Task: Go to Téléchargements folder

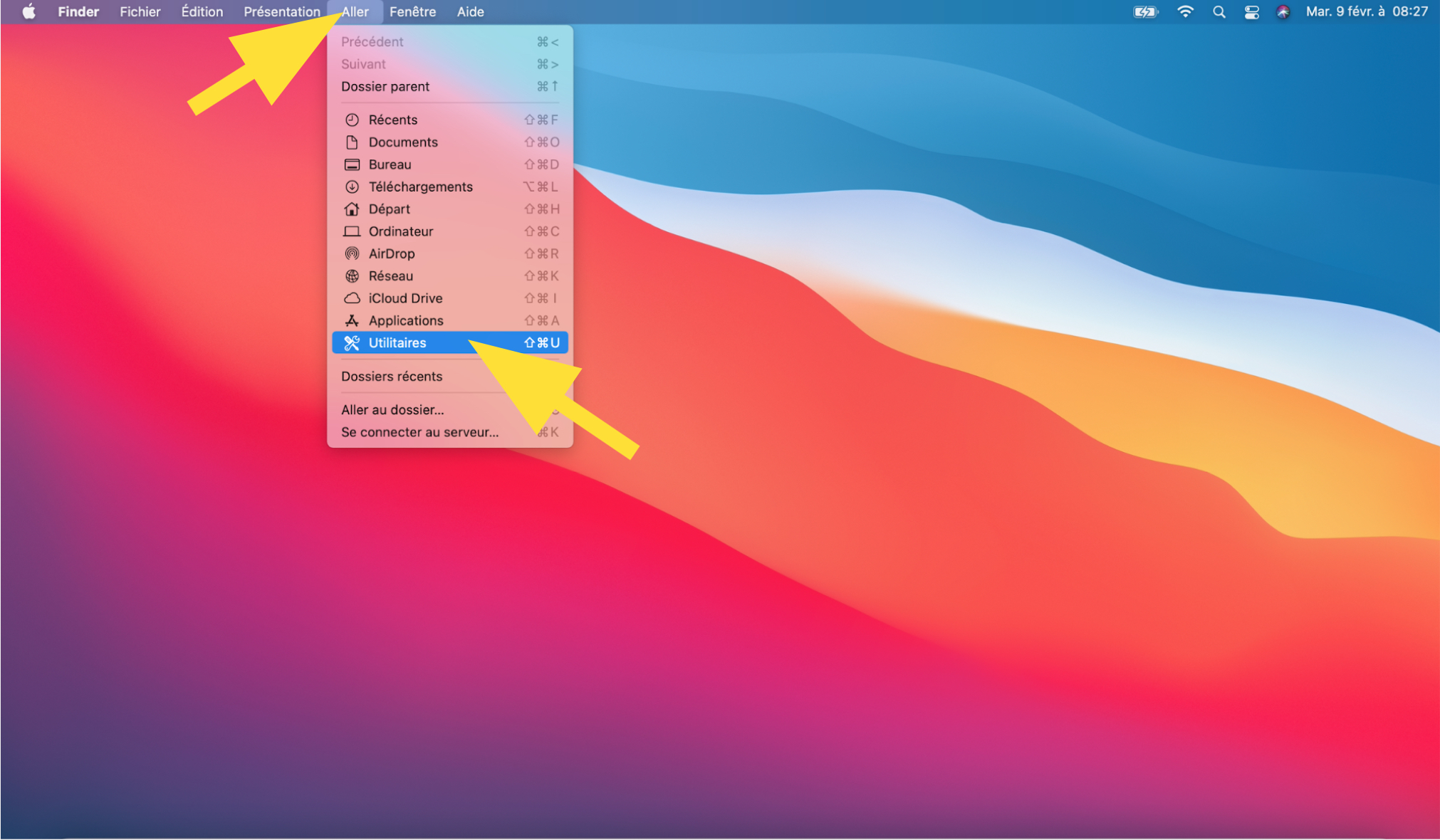Action: [450, 187]
